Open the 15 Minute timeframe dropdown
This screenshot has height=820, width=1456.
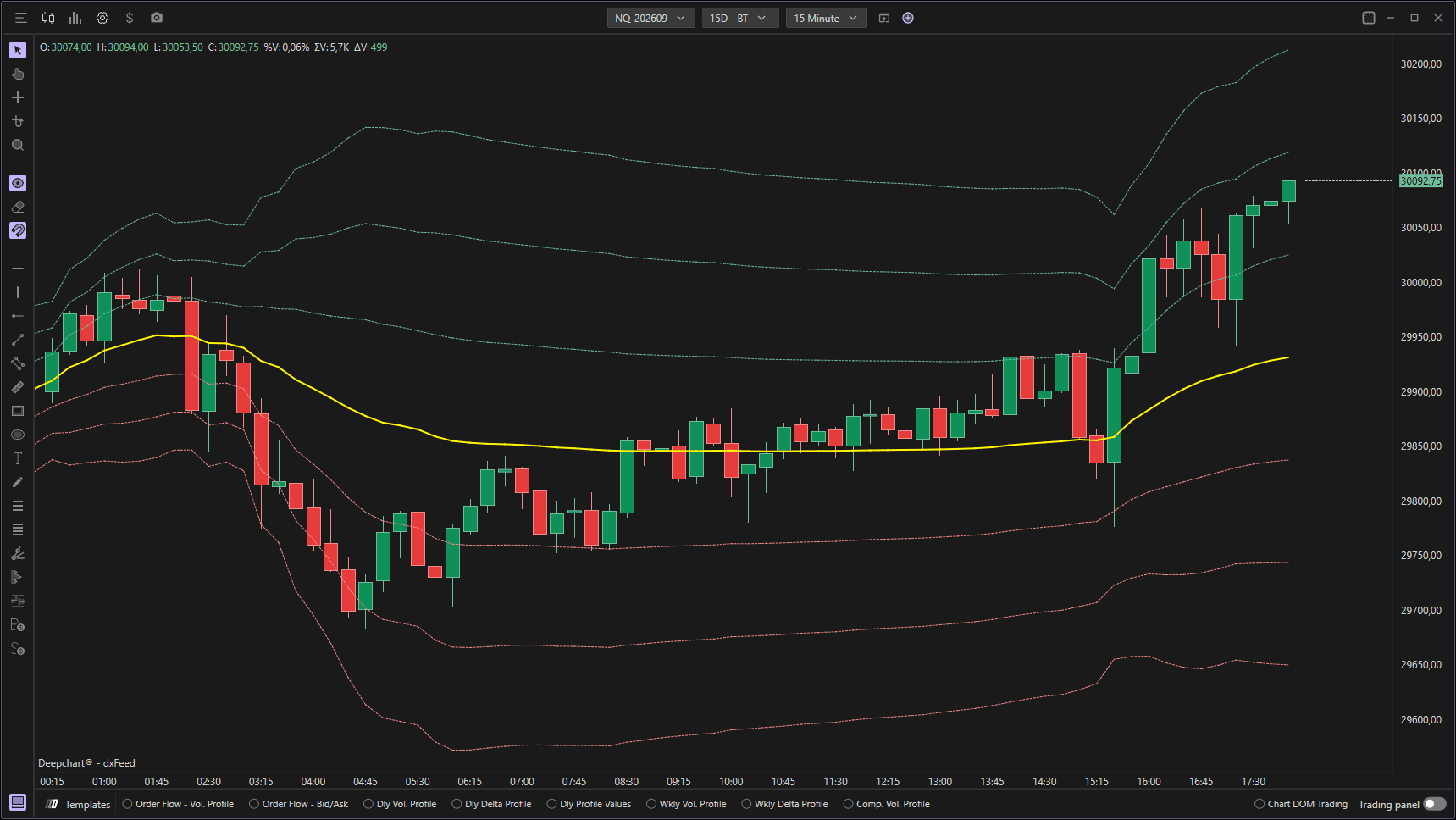826,18
